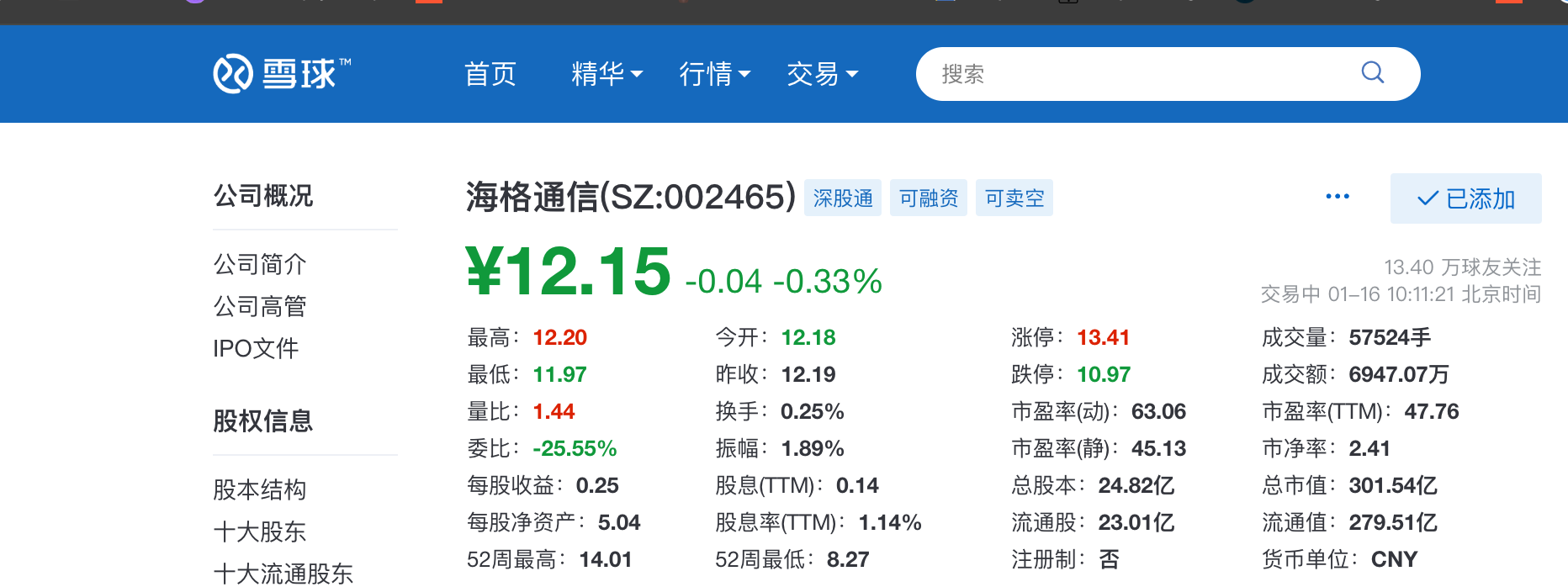Click the trading time 01-16 10:11:21
Screen dimensions: 1568x587
tap(1391, 294)
